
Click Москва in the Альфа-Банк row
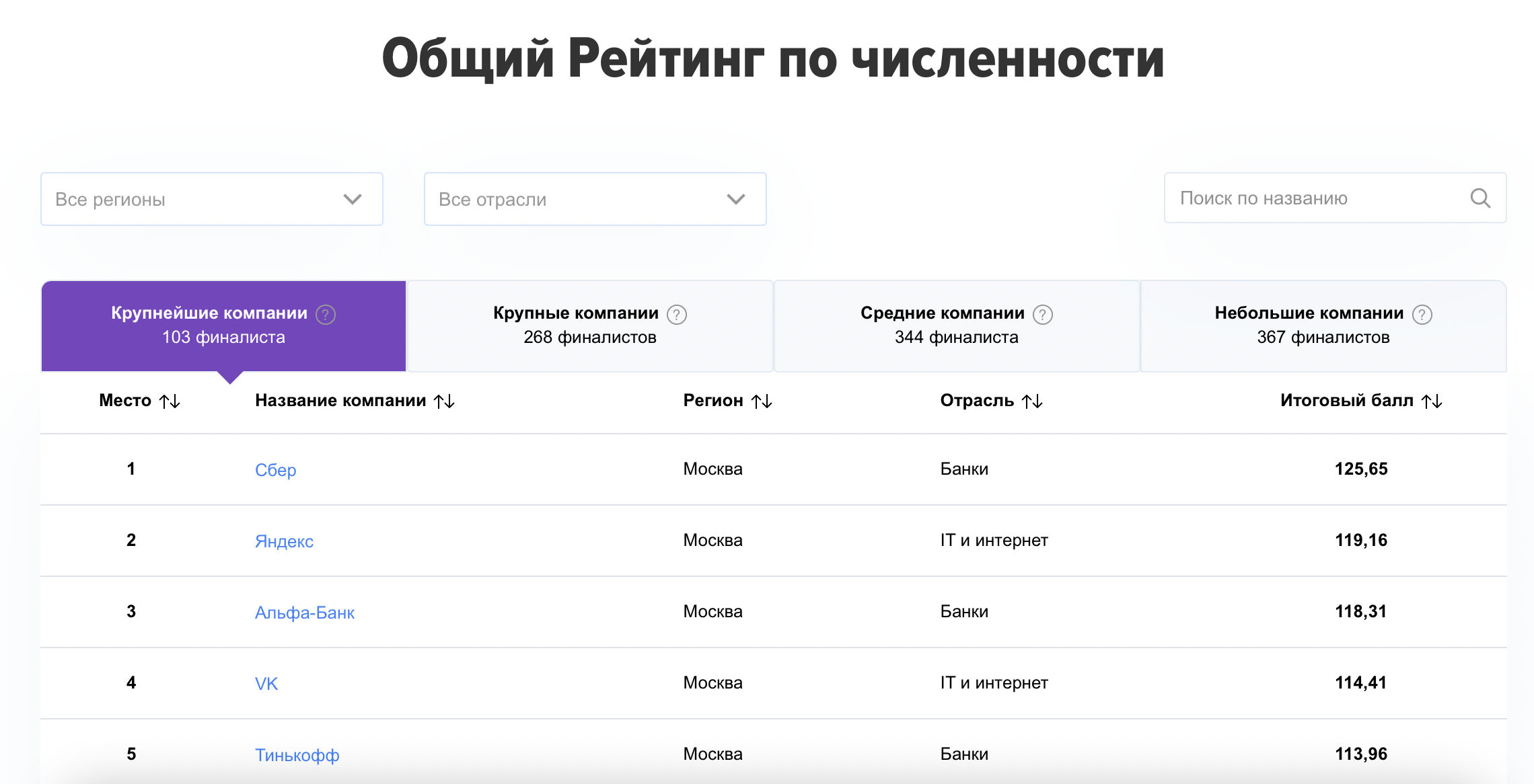point(713,611)
